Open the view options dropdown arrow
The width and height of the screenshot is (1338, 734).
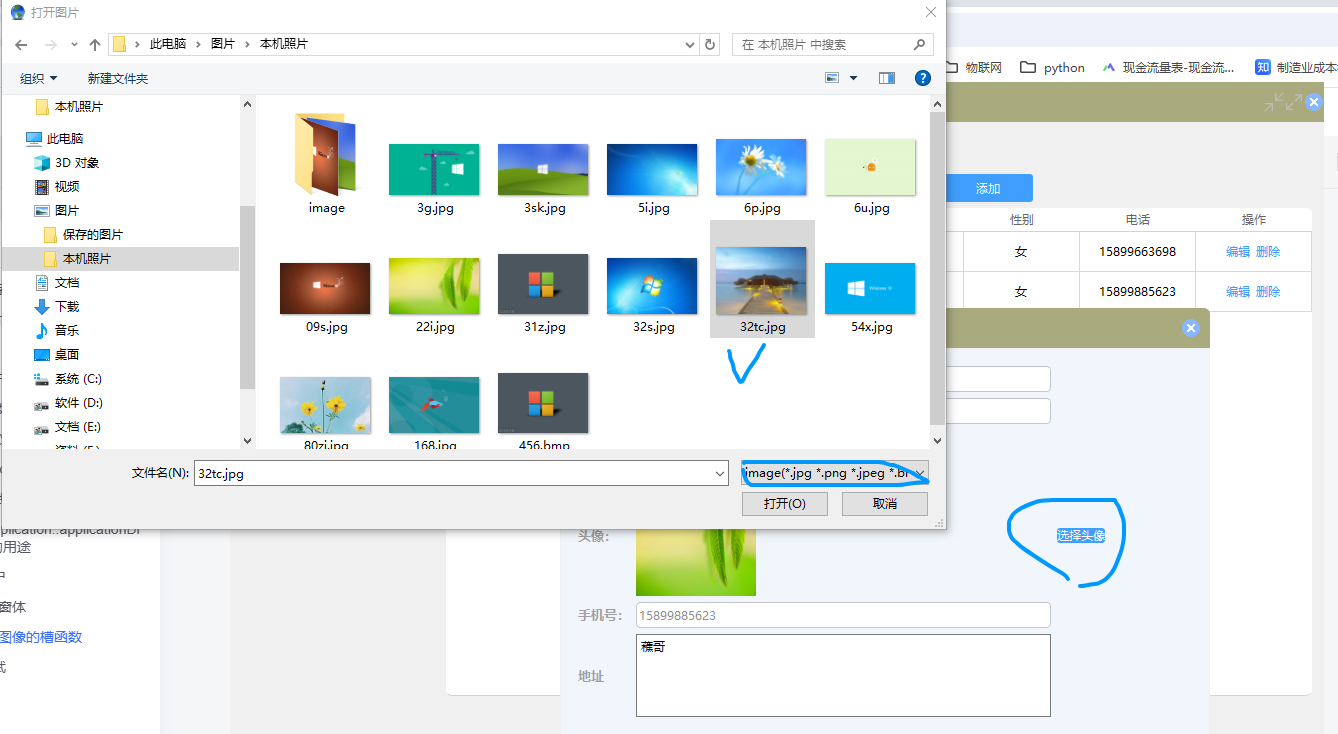click(x=853, y=78)
